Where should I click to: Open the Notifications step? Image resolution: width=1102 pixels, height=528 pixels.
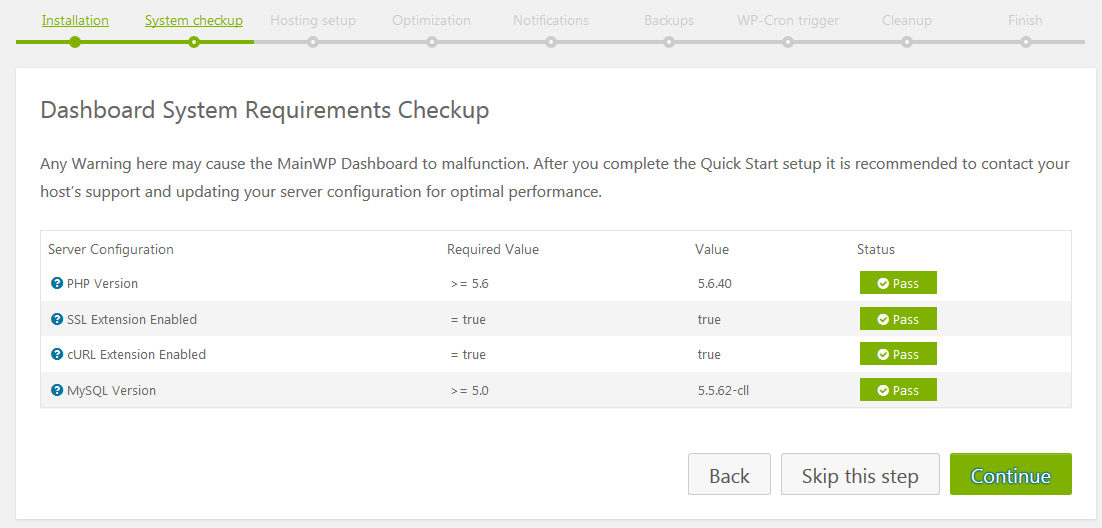551,21
